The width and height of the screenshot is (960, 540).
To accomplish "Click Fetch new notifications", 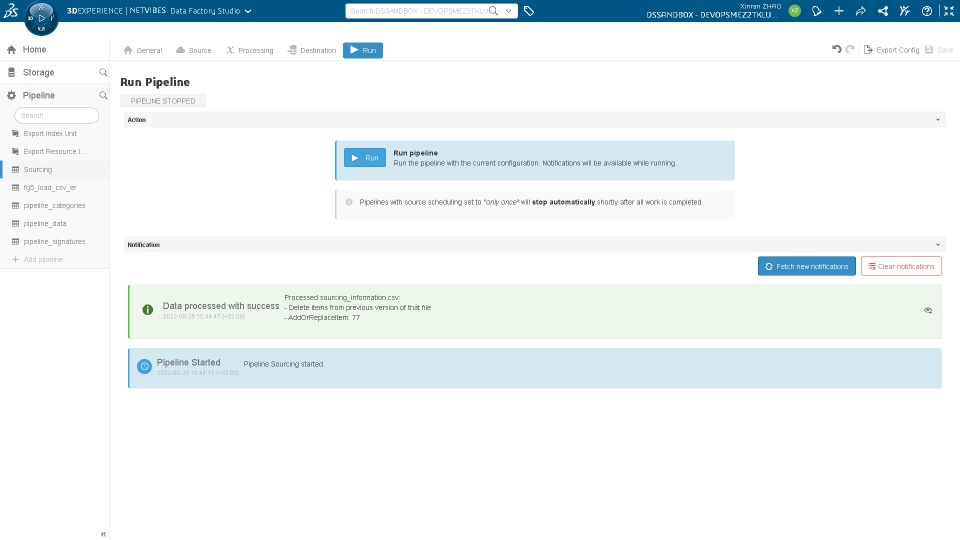I will click(x=807, y=266).
